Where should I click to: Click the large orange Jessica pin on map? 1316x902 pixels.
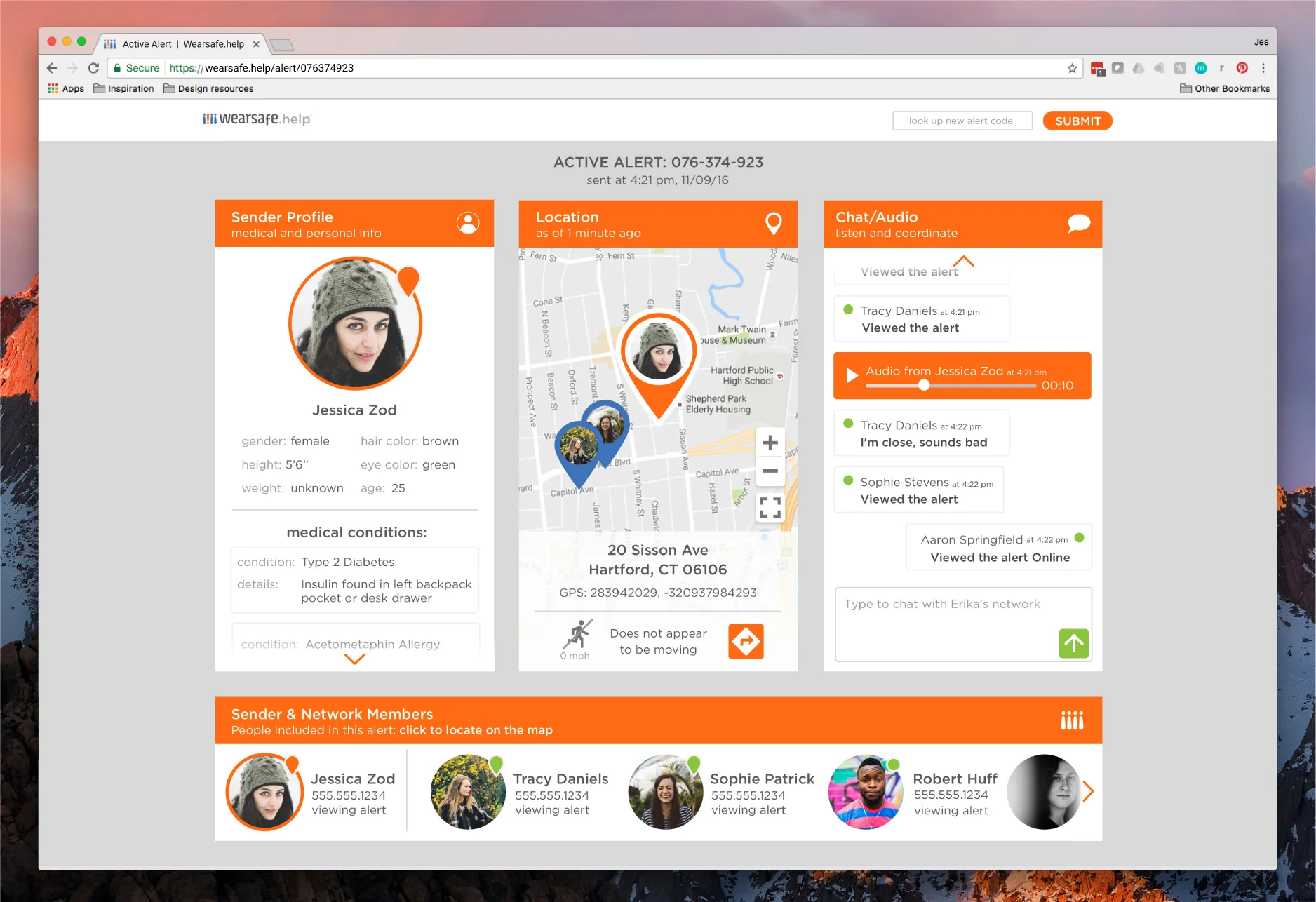tap(658, 365)
